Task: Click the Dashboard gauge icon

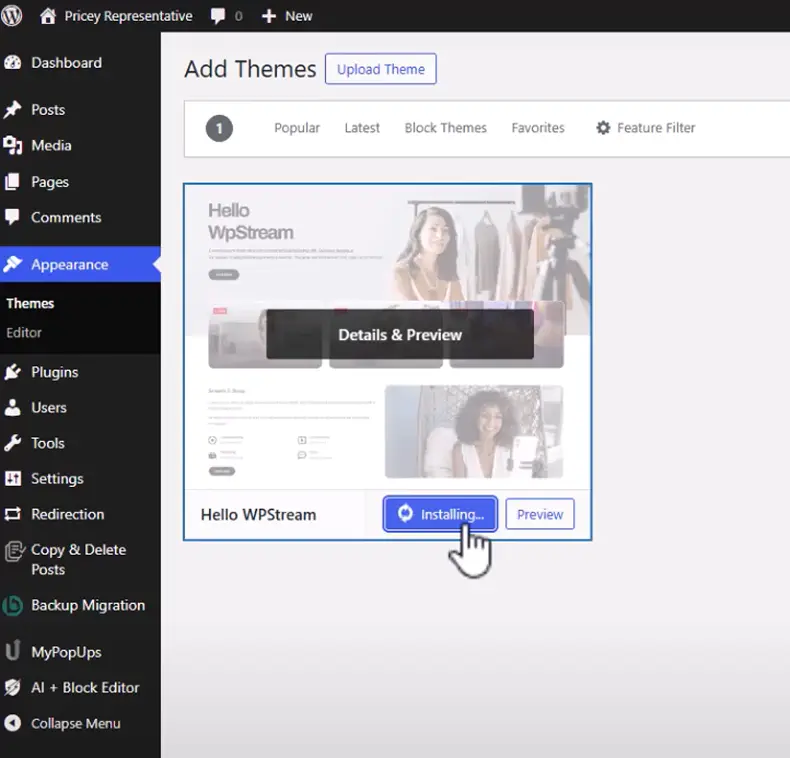Action: (x=13, y=62)
